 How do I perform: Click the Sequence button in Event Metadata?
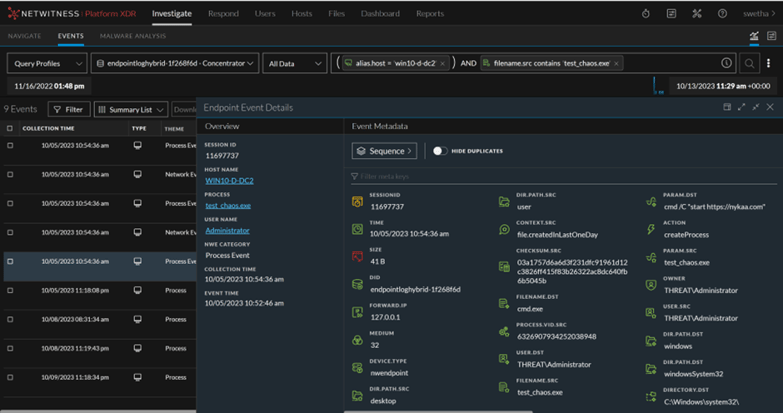coord(384,151)
